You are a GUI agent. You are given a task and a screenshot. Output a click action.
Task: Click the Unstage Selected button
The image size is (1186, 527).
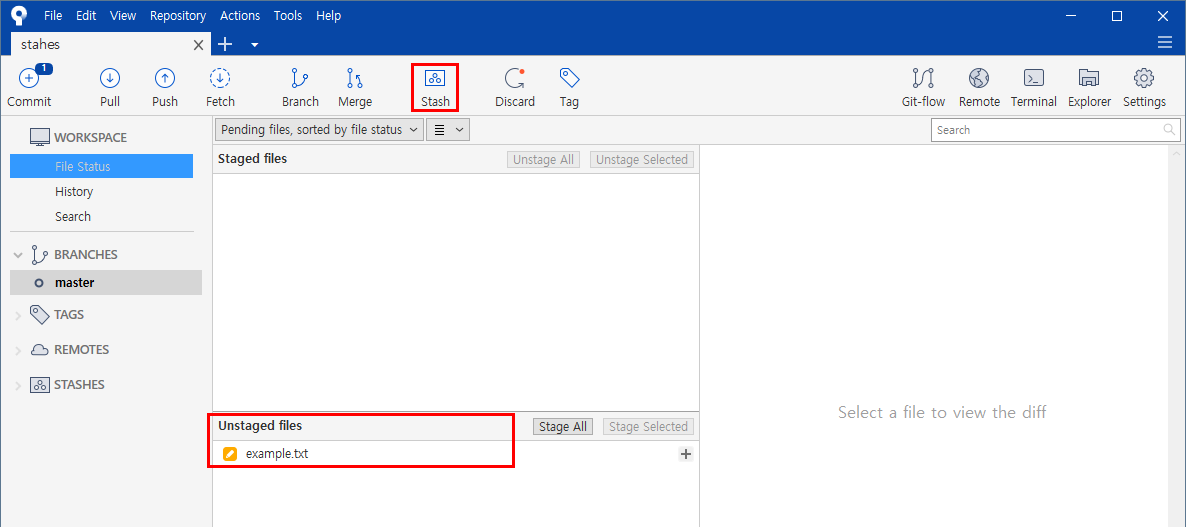tap(641, 160)
